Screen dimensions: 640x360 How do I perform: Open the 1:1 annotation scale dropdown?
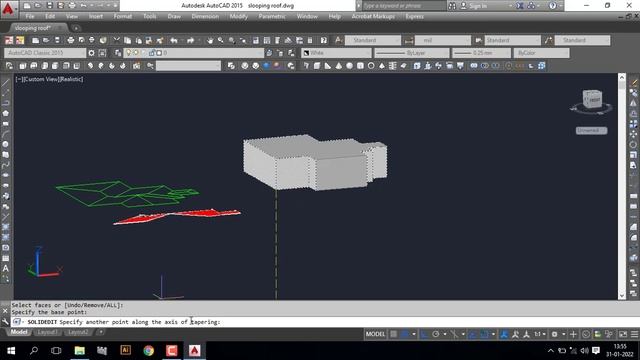(x=540, y=334)
